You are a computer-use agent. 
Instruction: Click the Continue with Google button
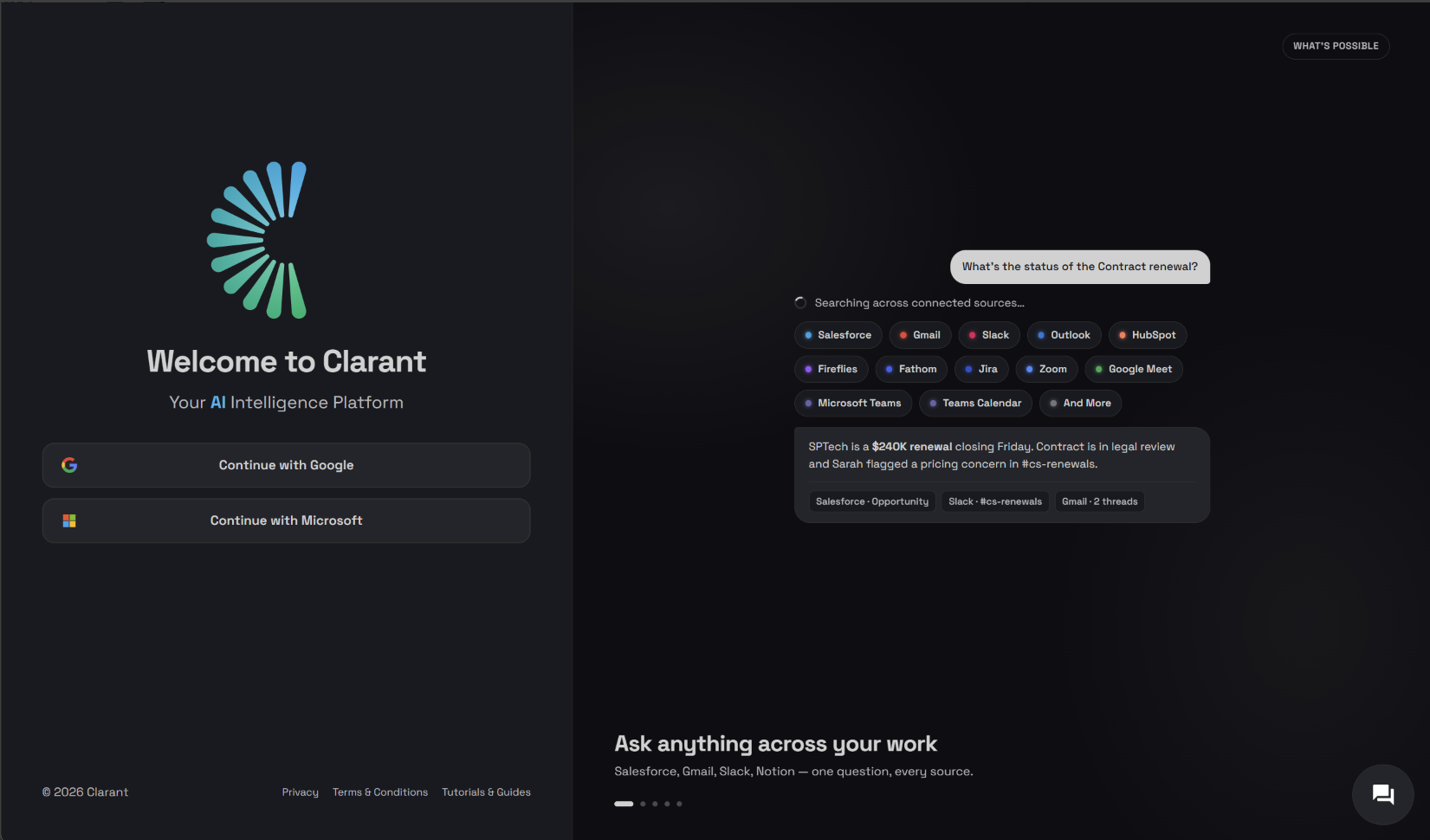(x=286, y=465)
